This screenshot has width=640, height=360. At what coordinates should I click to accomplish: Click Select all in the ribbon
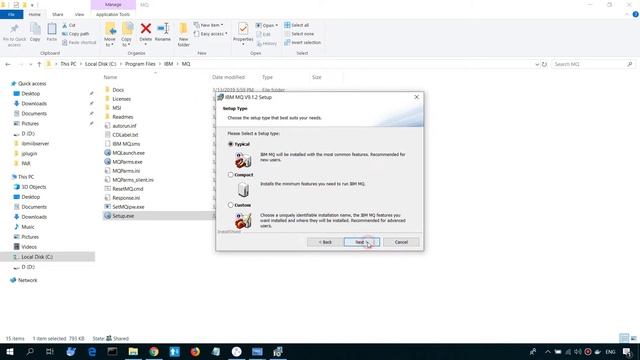click(297, 25)
